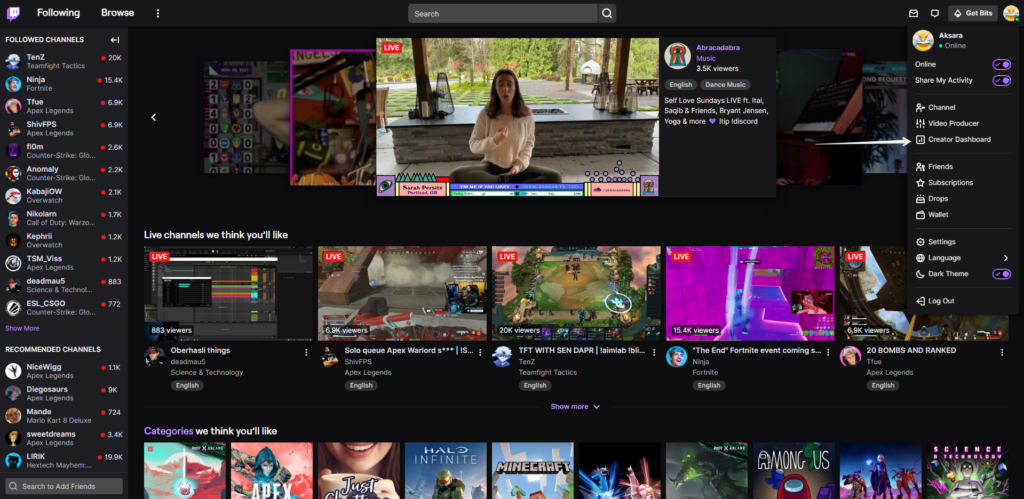Expand the Language submenu chevron
Viewport: 1024px width, 499px height.
[x=1006, y=258]
